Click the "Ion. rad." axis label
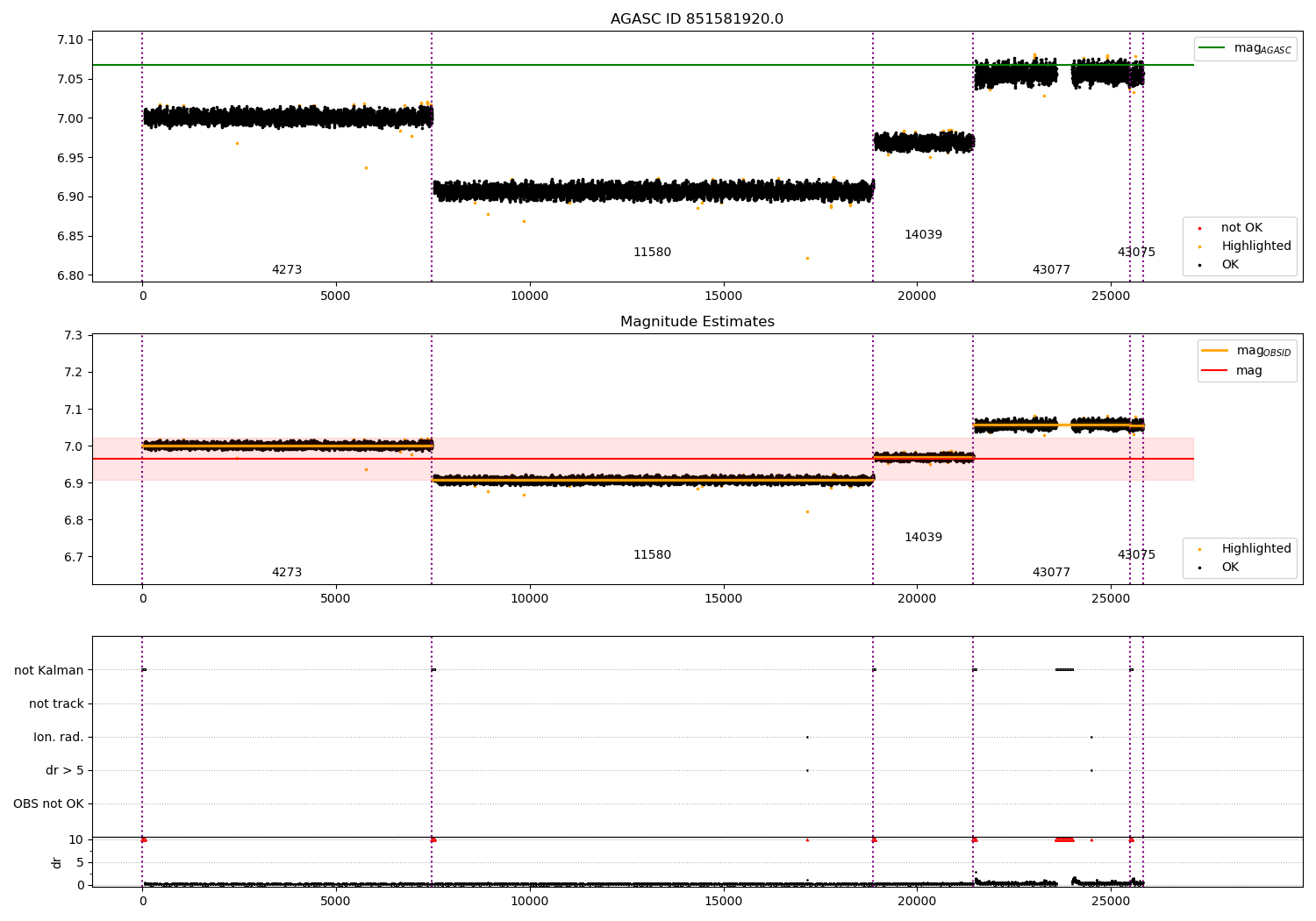 coord(59,738)
